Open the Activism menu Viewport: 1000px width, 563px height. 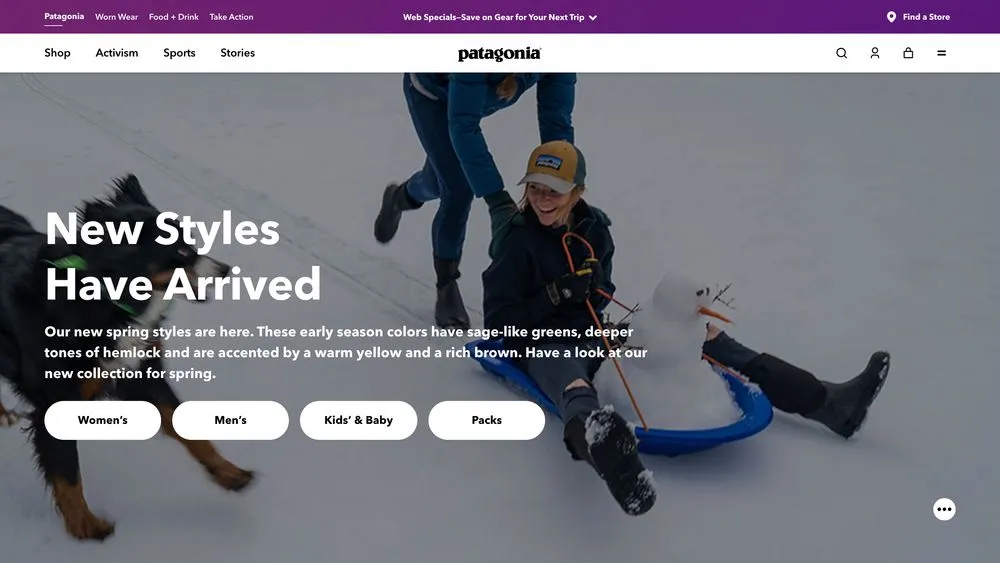[x=117, y=53]
